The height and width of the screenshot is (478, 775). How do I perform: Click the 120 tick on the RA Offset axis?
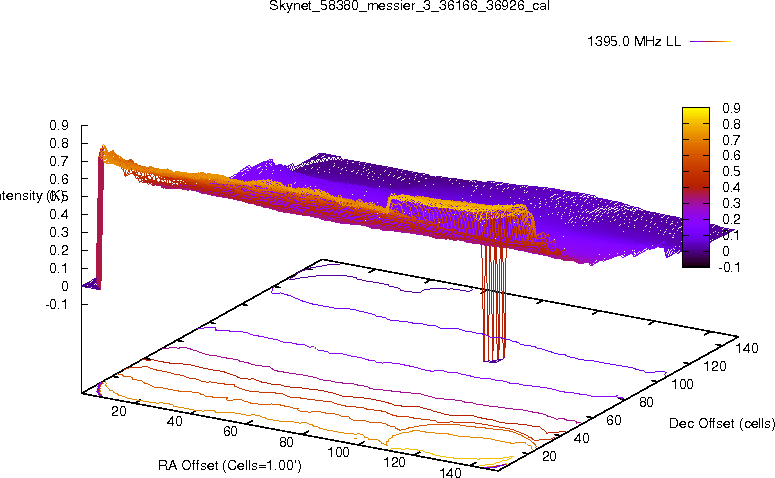(x=394, y=462)
